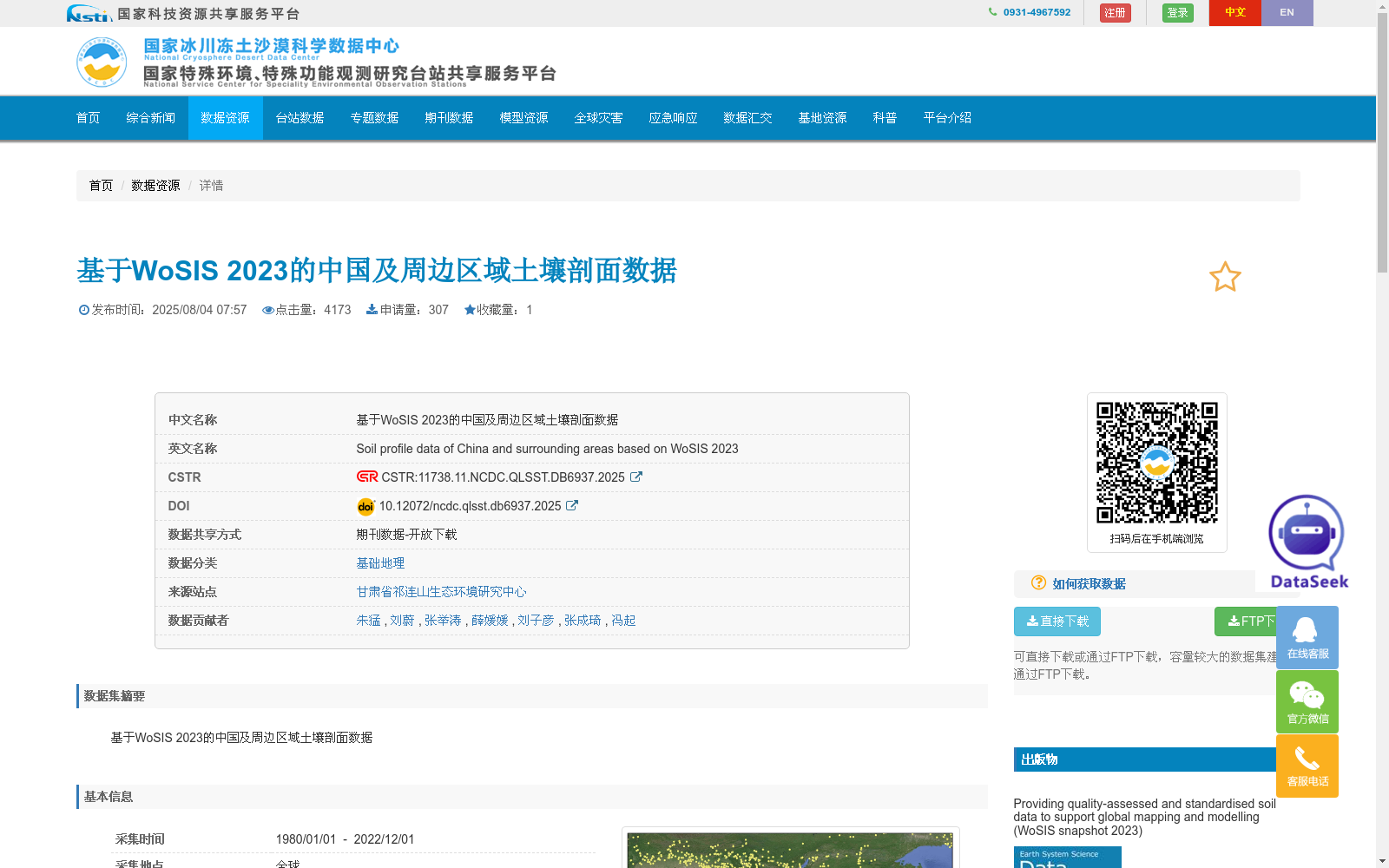The image size is (1389, 868).
Task: Click the 直接下载 direct download button
Action: 1057,621
